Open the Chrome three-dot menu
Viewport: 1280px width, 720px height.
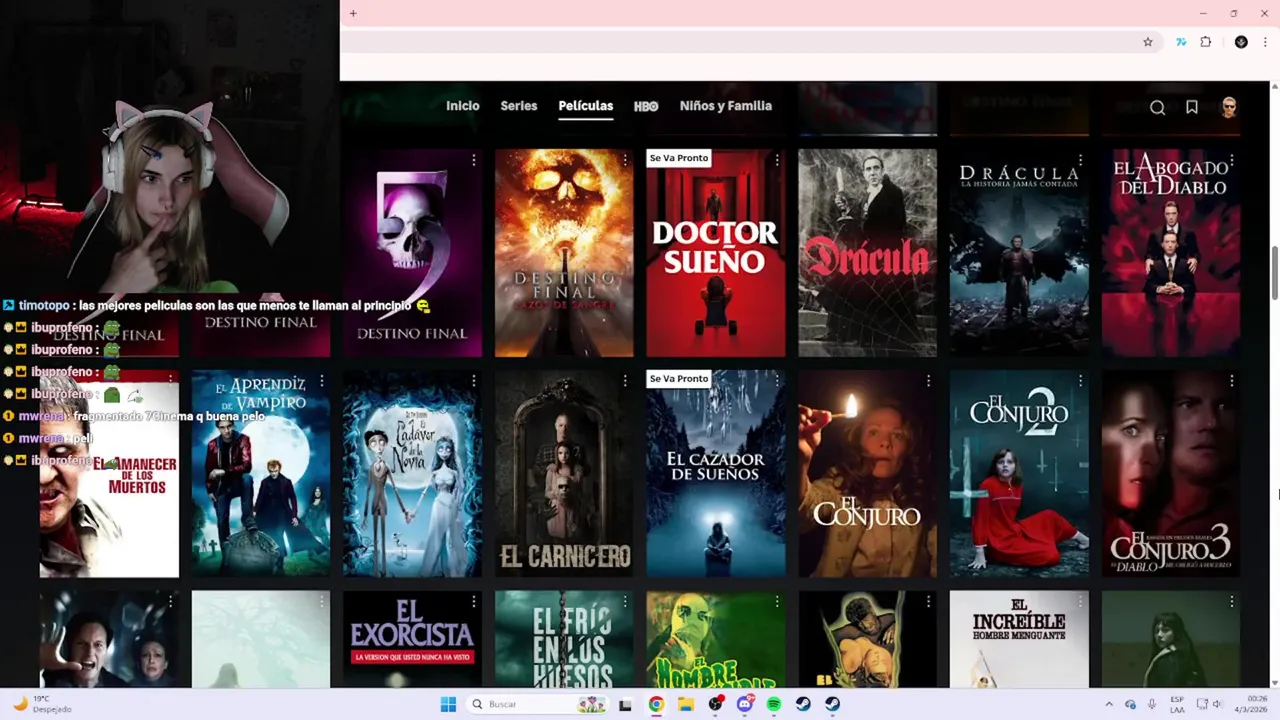pyautogui.click(x=1266, y=42)
